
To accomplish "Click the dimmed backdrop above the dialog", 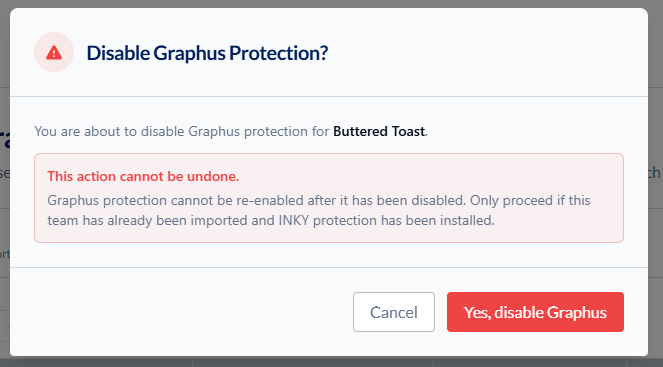I will click(x=332, y=3).
